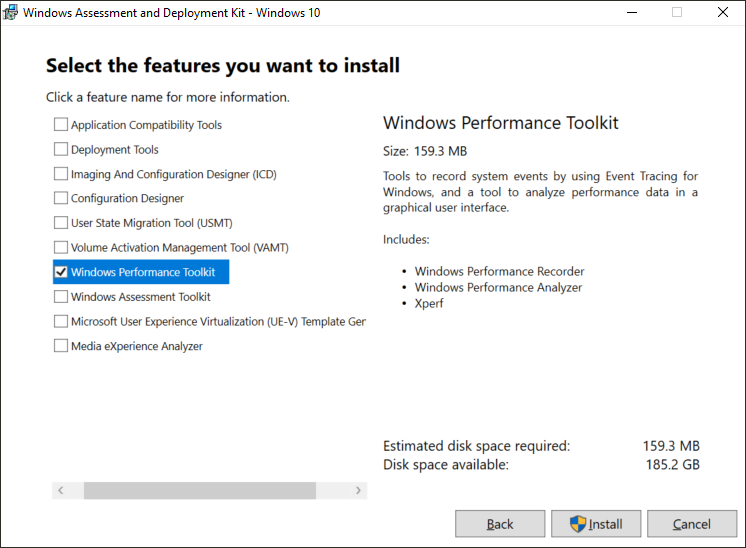Select the Windows Assessment Toolkit label
This screenshot has width=746, height=548.
(141, 297)
